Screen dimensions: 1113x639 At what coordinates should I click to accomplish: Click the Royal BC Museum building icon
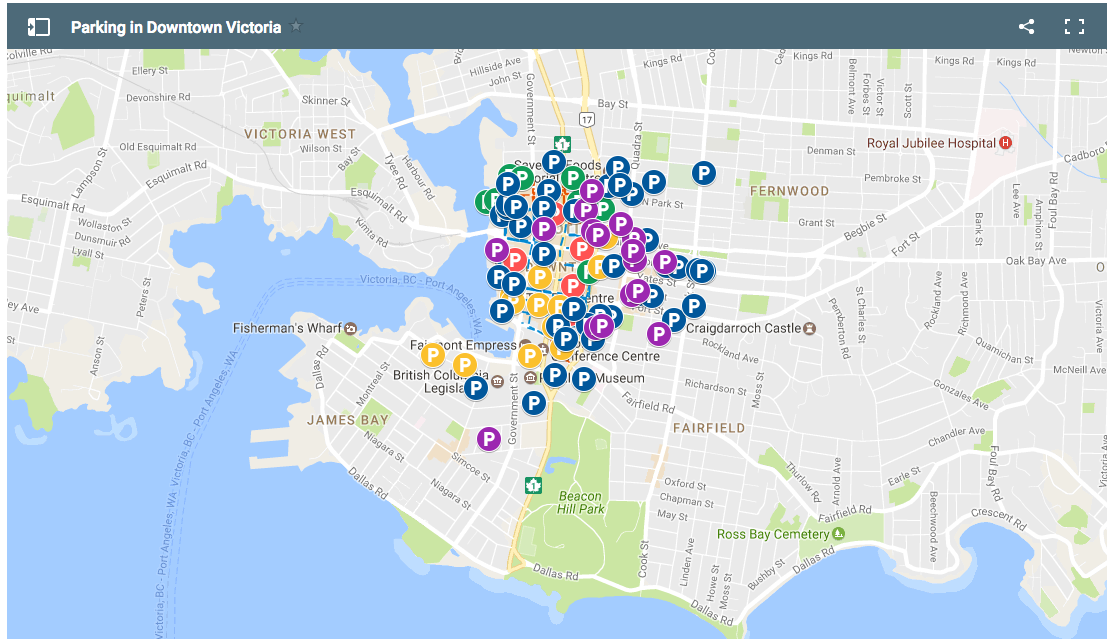pyautogui.click(x=530, y=378)
